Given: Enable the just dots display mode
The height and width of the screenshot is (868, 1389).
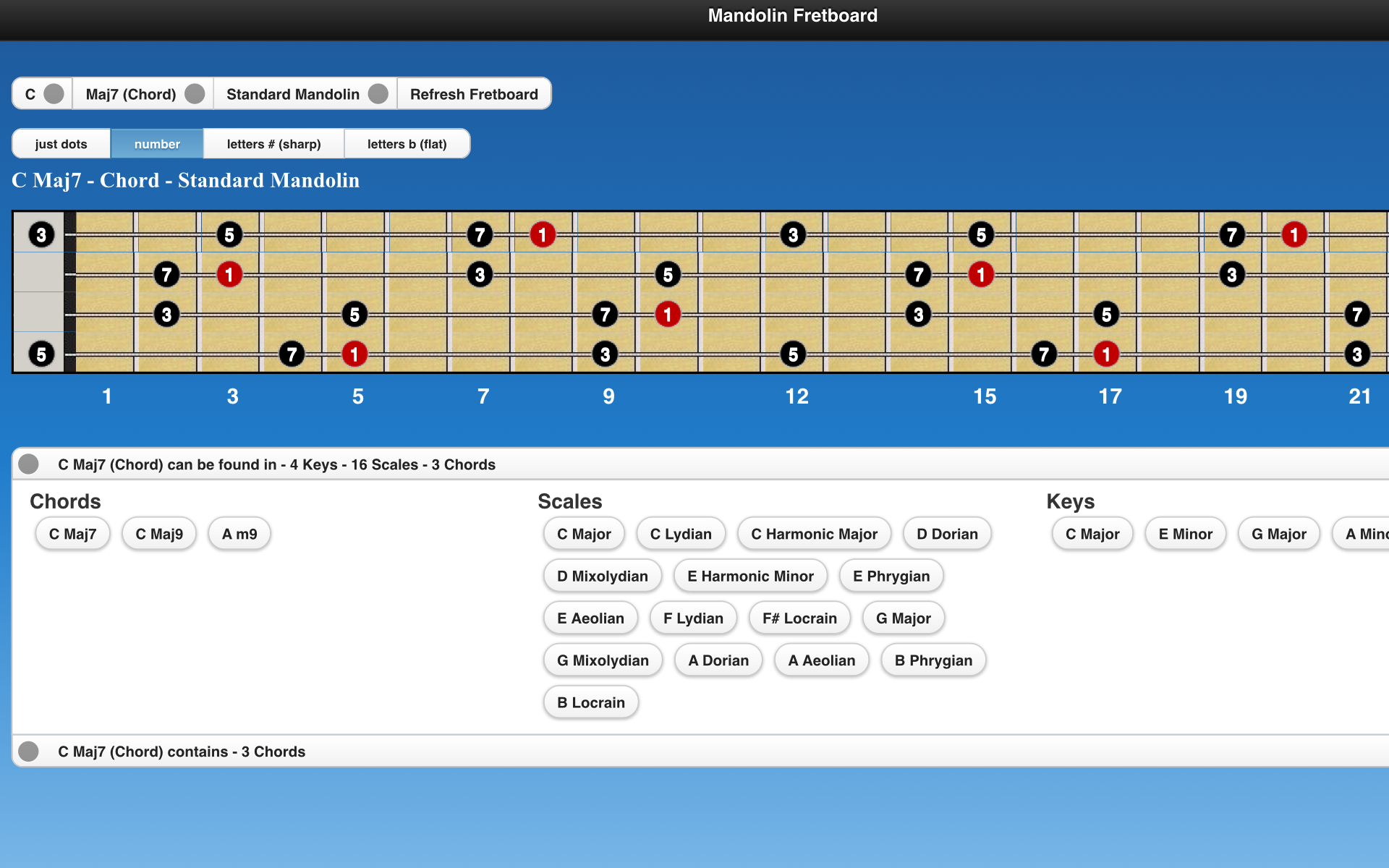Looking at the screenshot, I should coord(61,143).
